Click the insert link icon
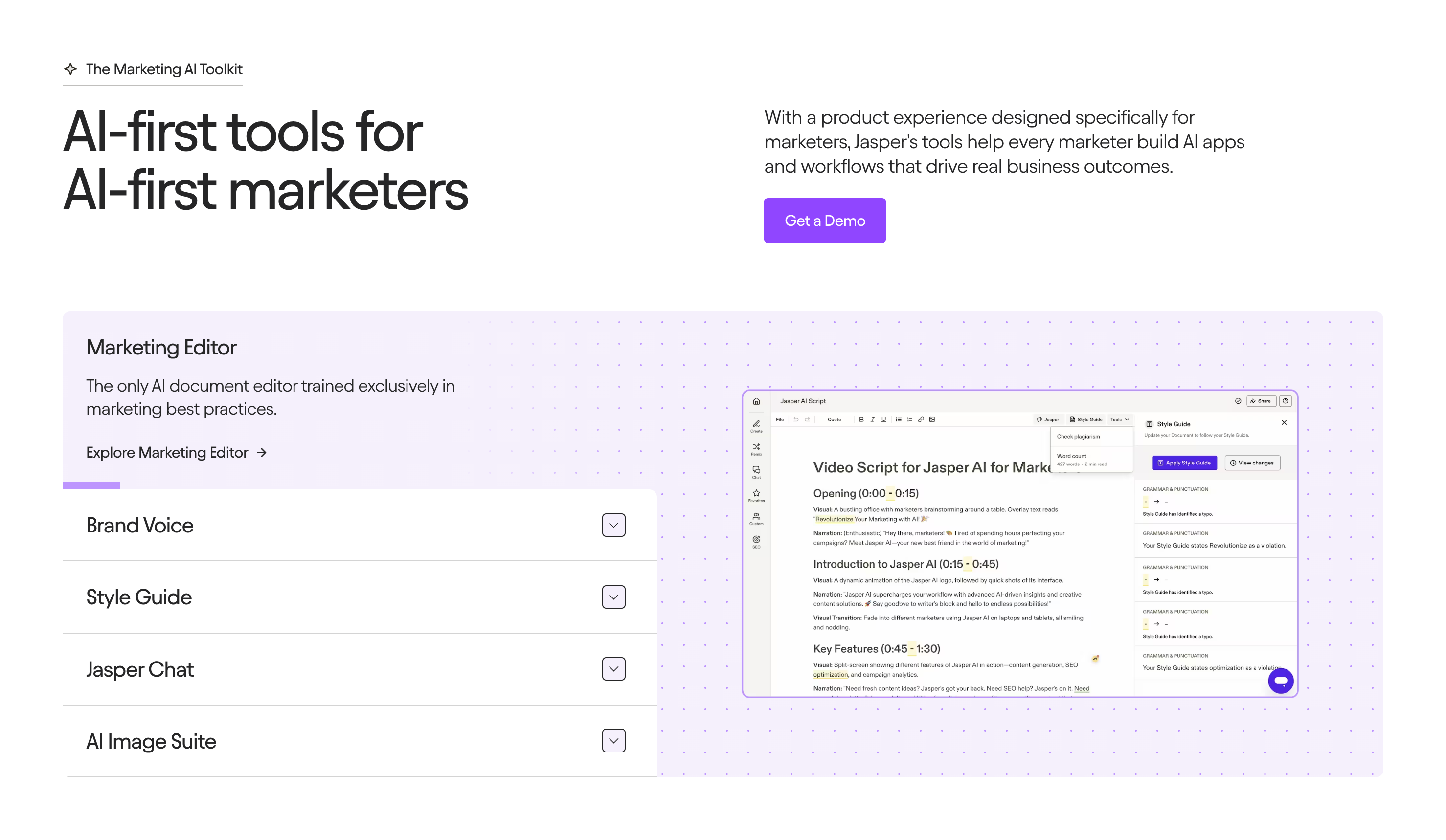 [921, 419]
